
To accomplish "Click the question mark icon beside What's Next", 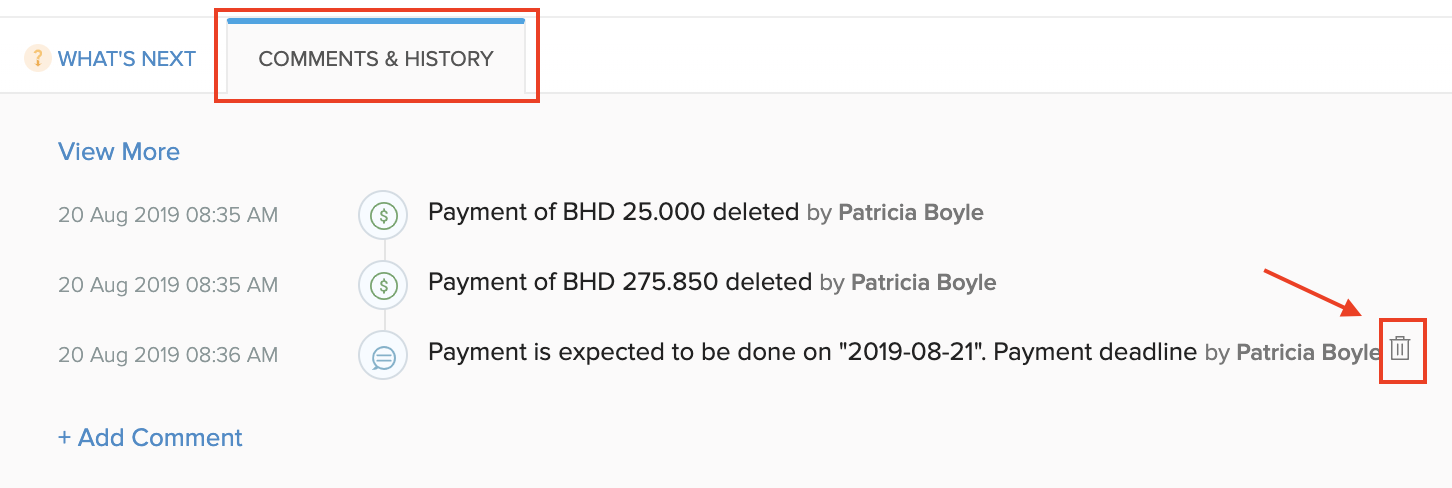I will [x=38, y=58].
